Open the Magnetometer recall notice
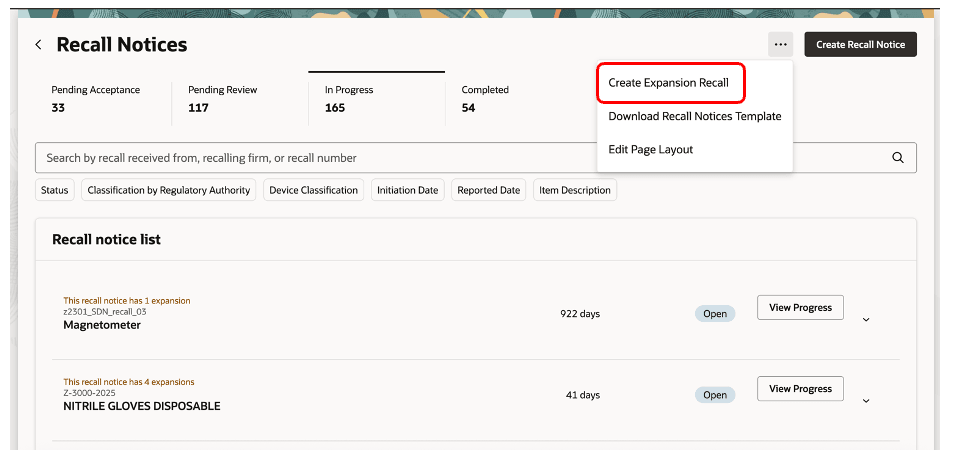The height and width of the screenshot is (458, 955). (x=102, y=325)
